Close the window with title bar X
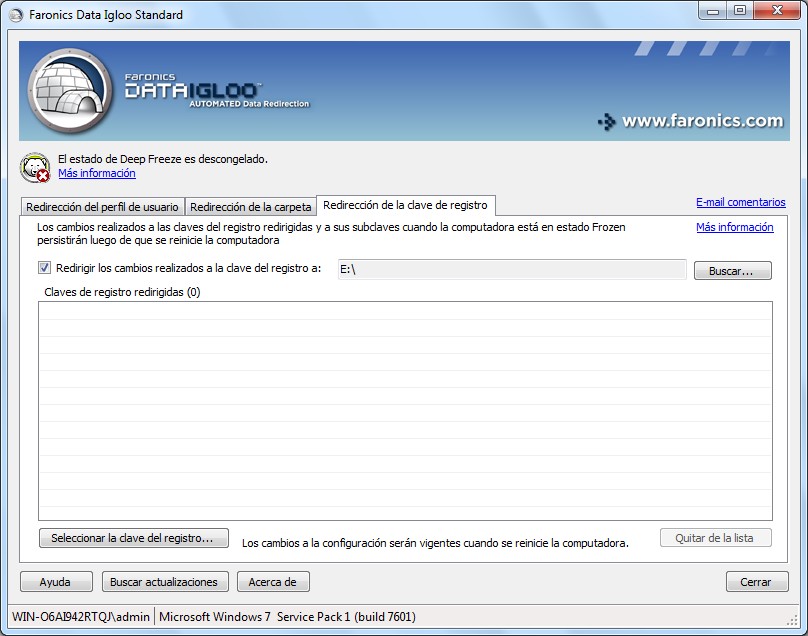808x636 pixels. (777, 10)
